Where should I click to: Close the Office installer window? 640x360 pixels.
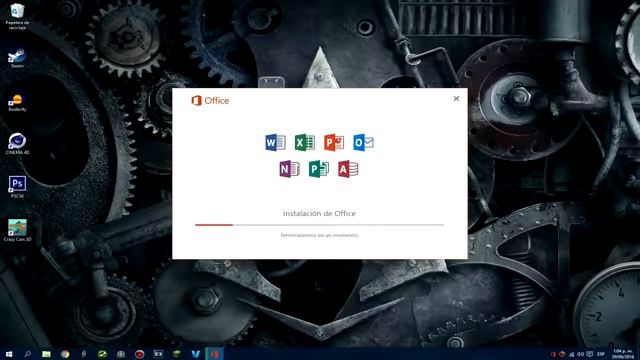click(456, 98)
